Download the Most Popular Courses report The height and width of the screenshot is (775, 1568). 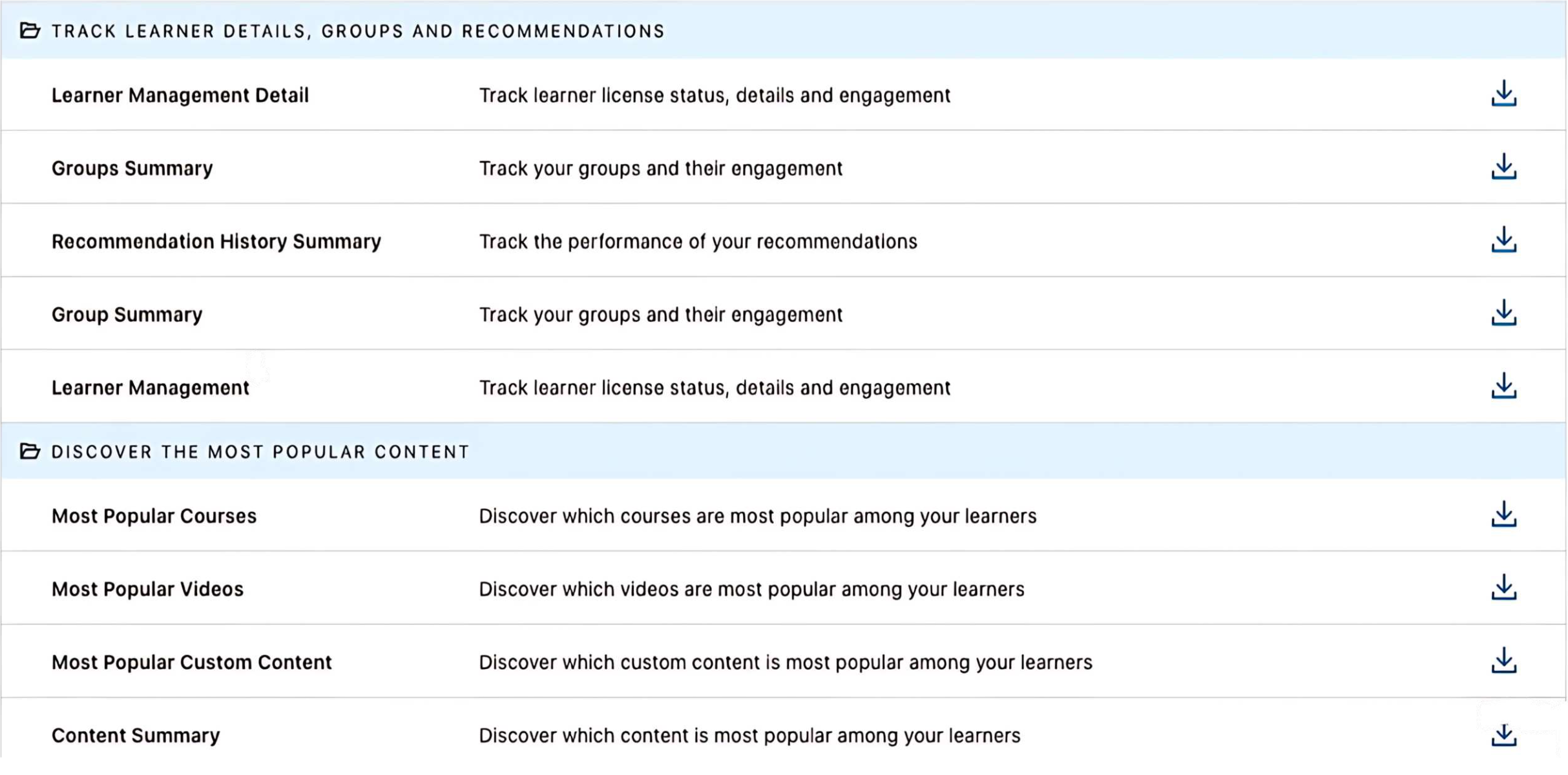pos(1503,515)
